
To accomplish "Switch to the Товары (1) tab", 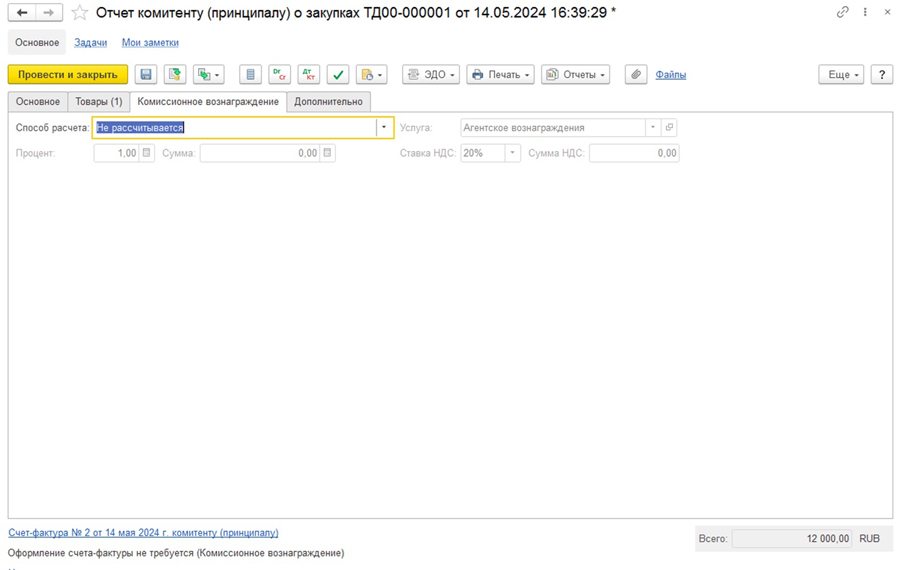I will coord(99,102).
